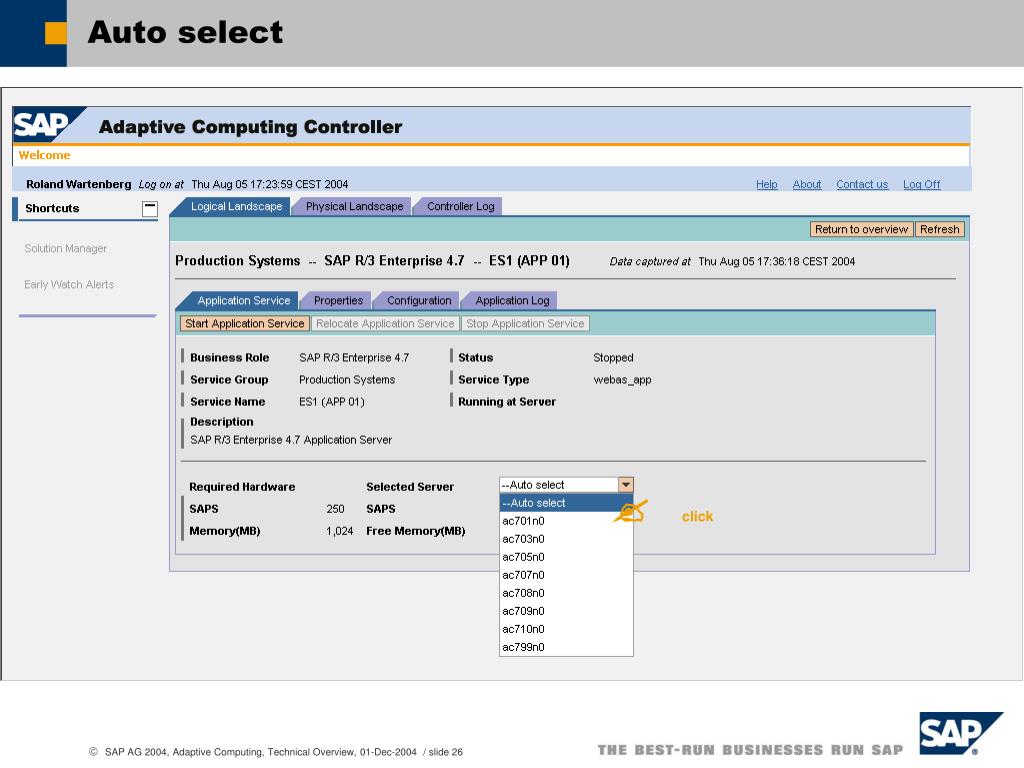The height and width of the screenshot is (768, 1024).
Task: Click the 'Business Role' label
Action: click(x=229, y=357)
